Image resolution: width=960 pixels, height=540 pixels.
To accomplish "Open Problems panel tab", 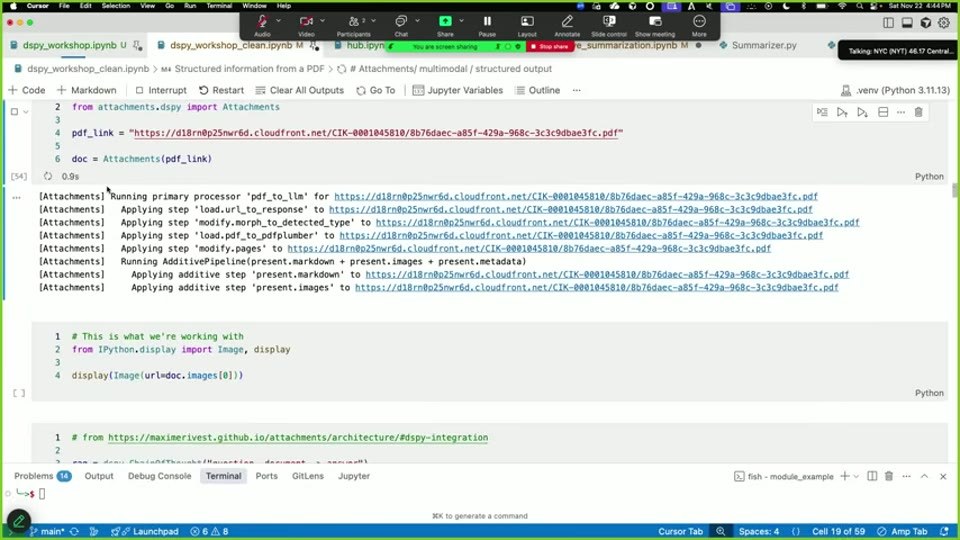I will click(42, 476).
